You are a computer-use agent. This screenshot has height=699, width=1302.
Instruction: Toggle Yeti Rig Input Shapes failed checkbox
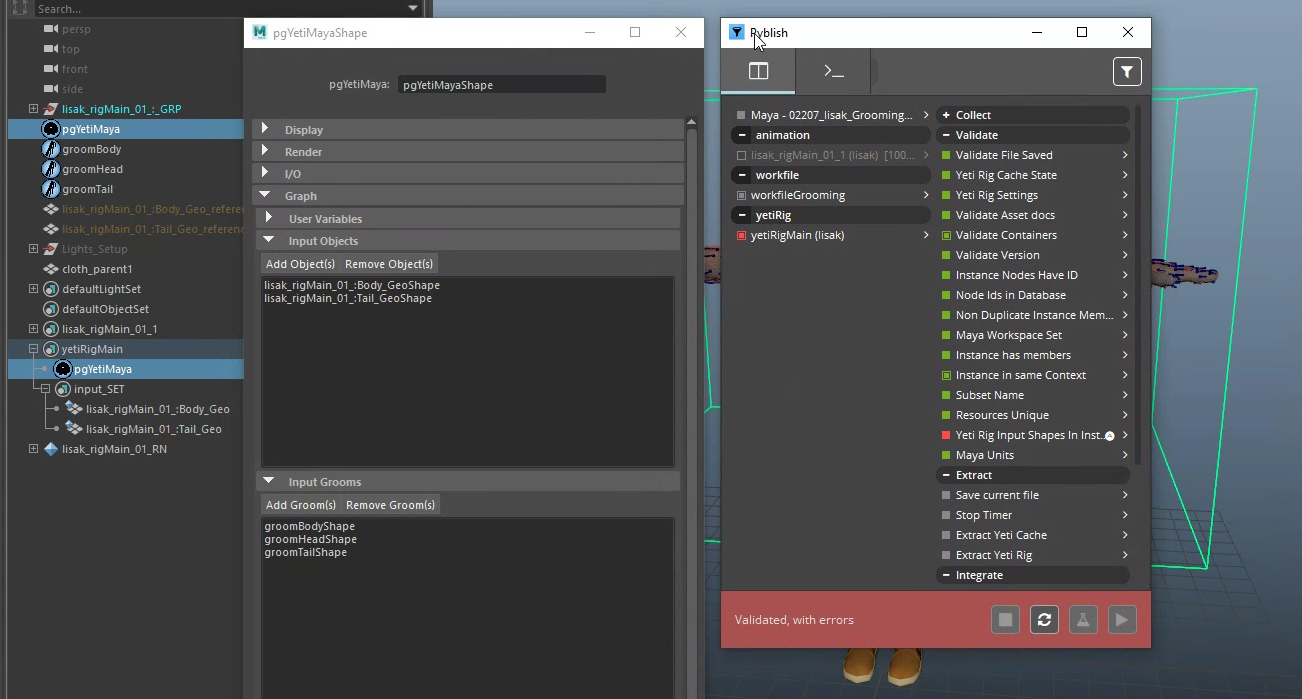(x=946, y=435)
